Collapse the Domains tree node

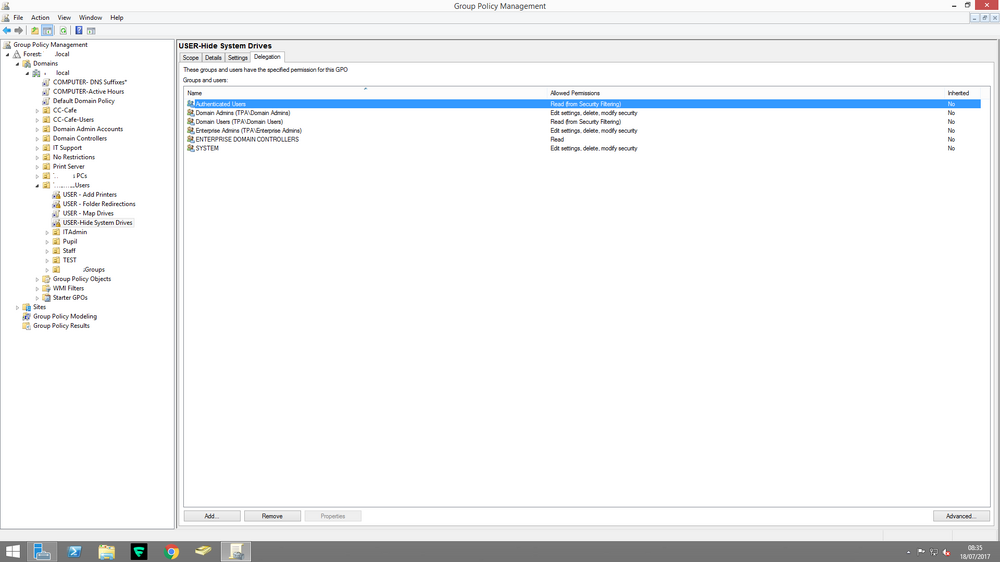(17, 64)
